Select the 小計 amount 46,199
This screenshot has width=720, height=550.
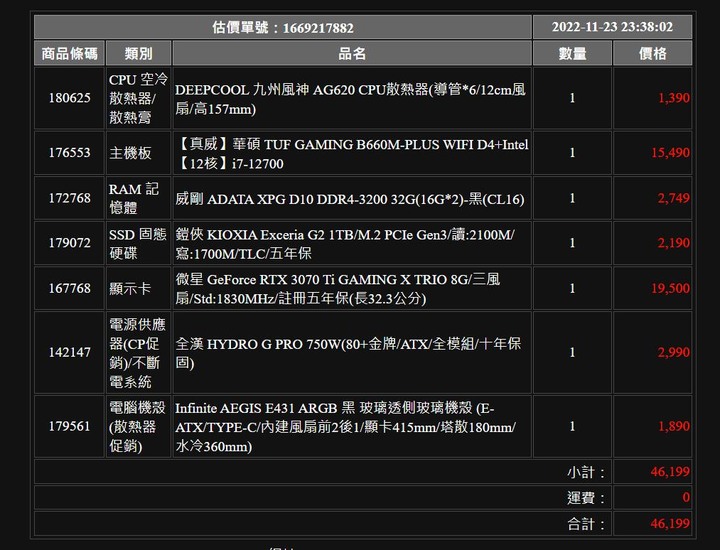pyautogui.click(x=670, y=471)
